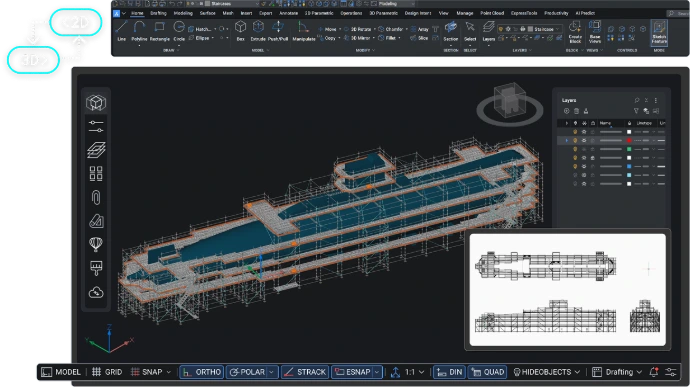Toggle on/off bulb of the green layer row
Screen dimensions: 690x387
[x=575, y=149]
